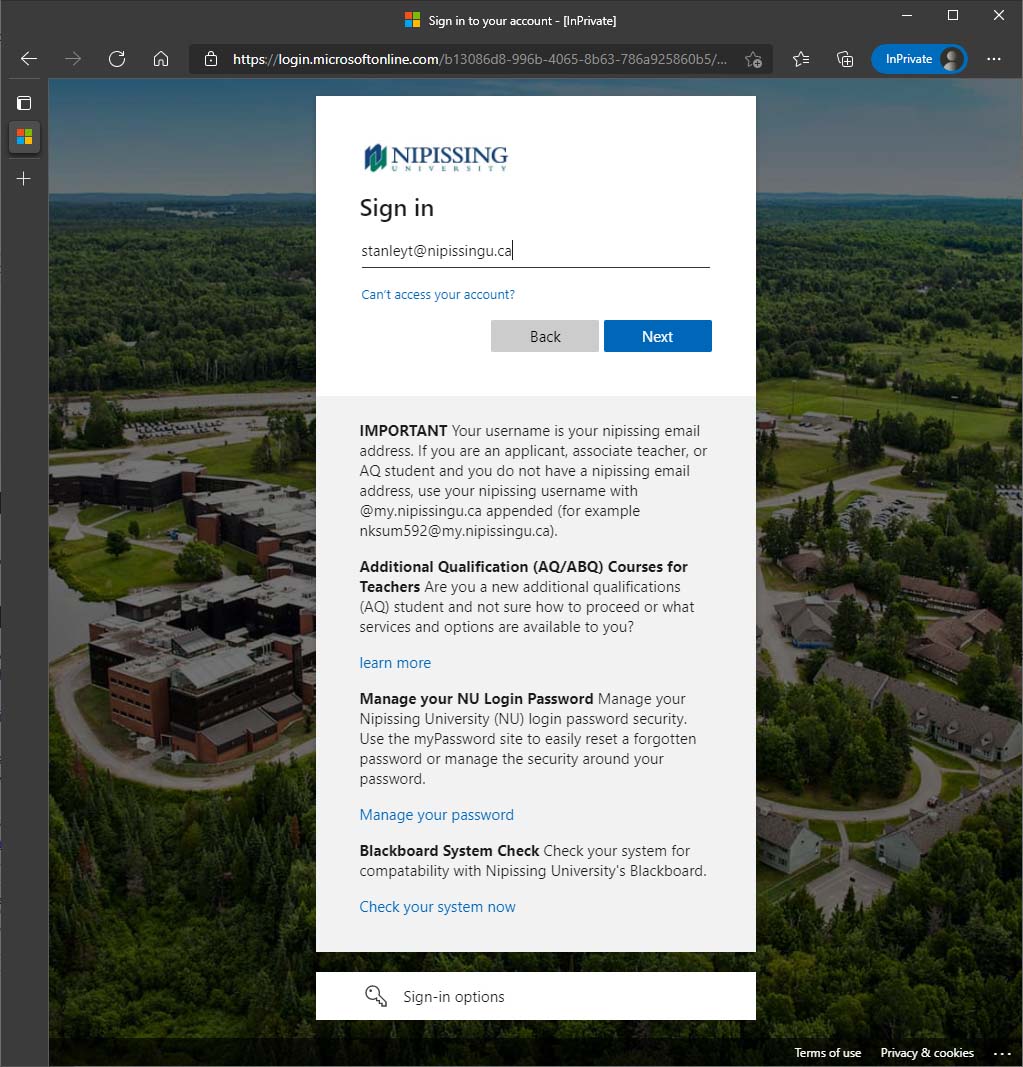The image size is (1023, 1067).
Task: Open a new tab with the plus icon
Action: 24,178
